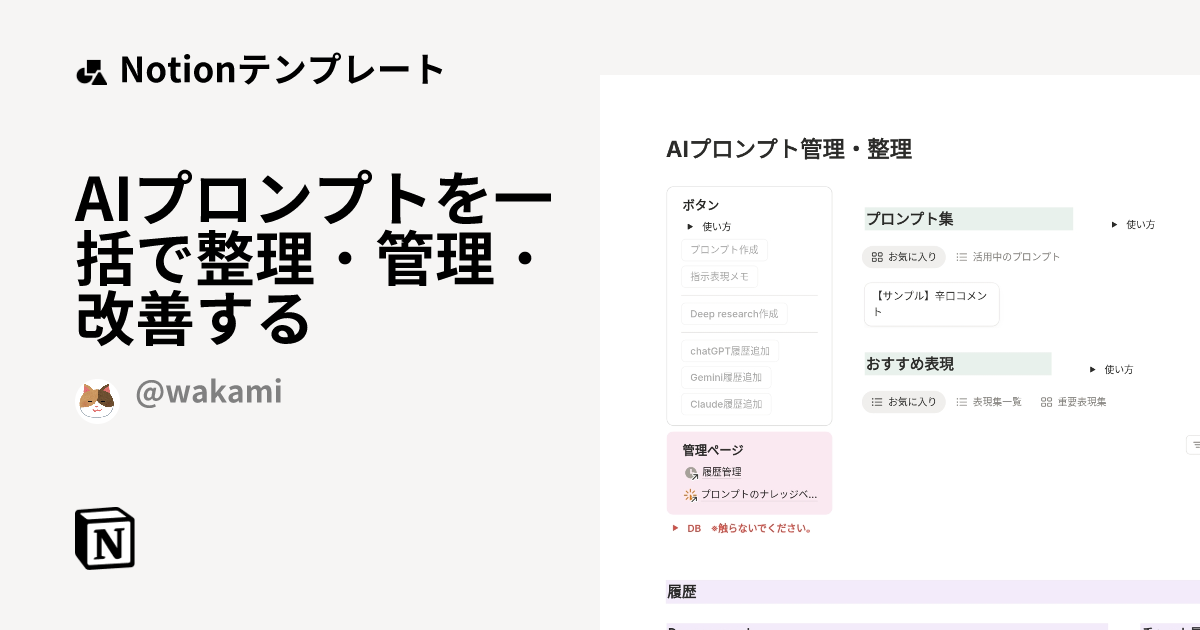Click the list icon on 表現集一覧 view
This screenshot has width=1200, height=630.
tap(962, 402)
